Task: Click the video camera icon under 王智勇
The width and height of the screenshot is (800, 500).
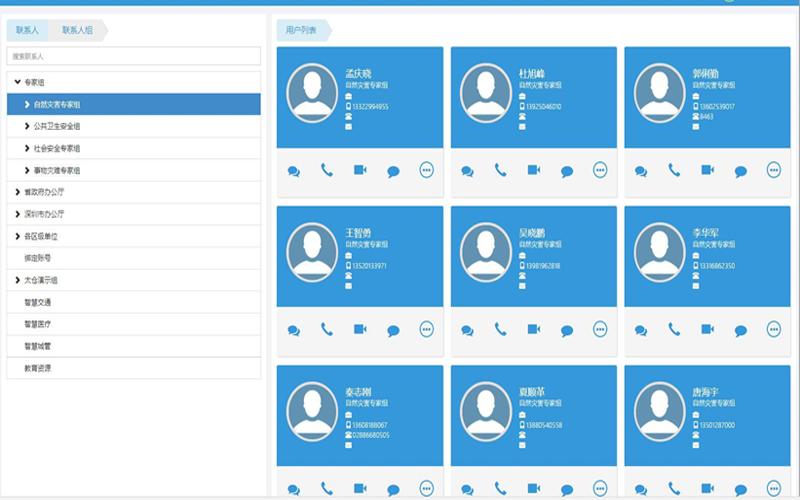Action: 360,329
